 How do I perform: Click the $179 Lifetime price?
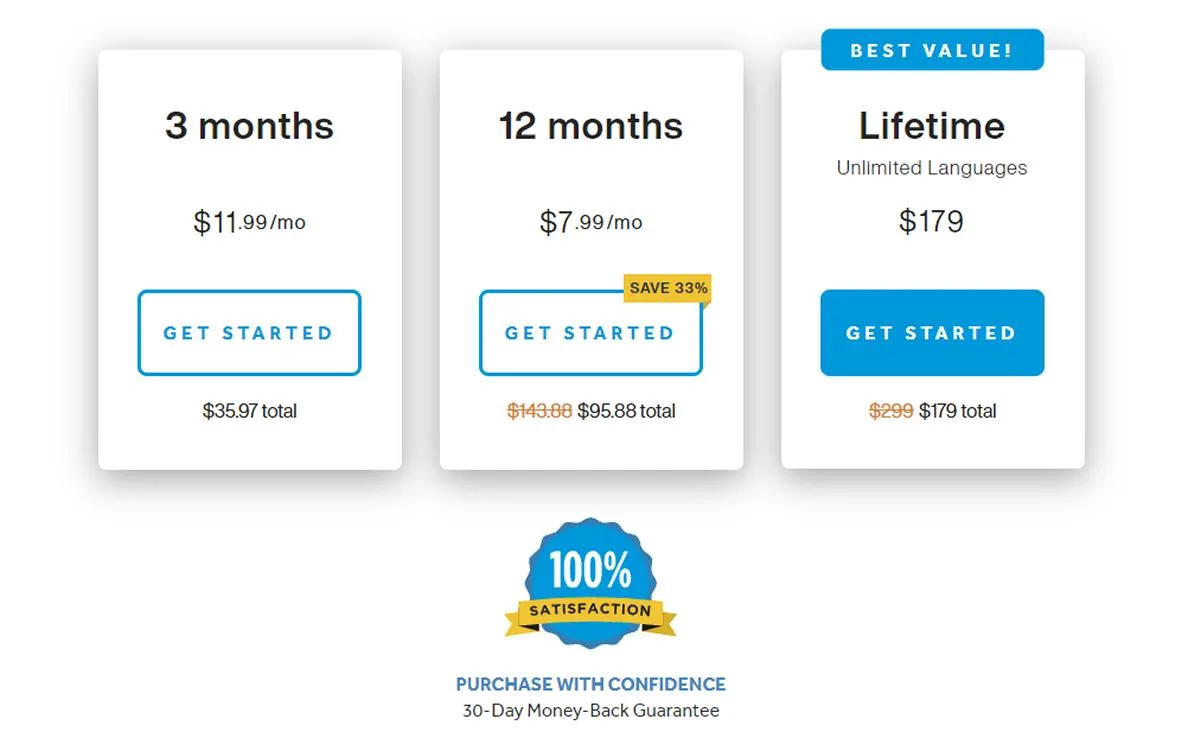931,220
